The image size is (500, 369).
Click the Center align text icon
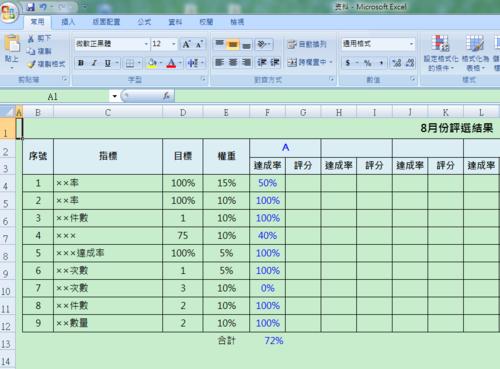tap(233, 62)
